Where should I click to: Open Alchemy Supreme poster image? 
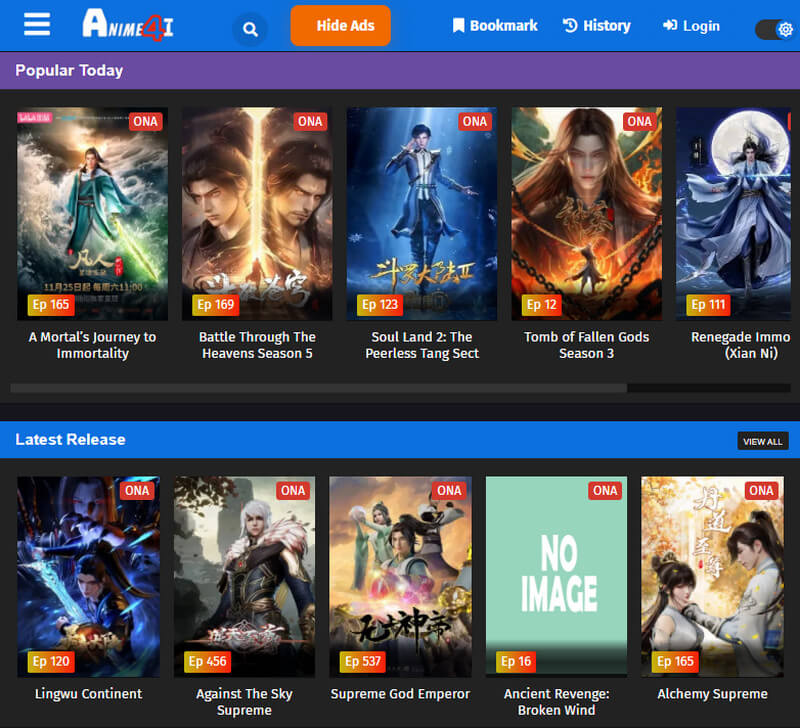click(713, 576)
